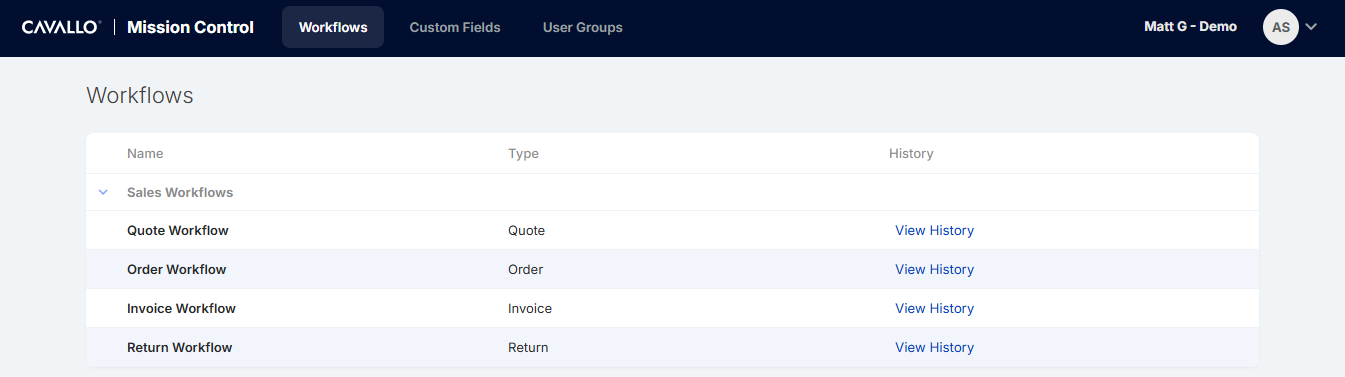Open the Quote Workflow entry
The height and width of the screenshot is (377, 1345).
coord(178,230)
